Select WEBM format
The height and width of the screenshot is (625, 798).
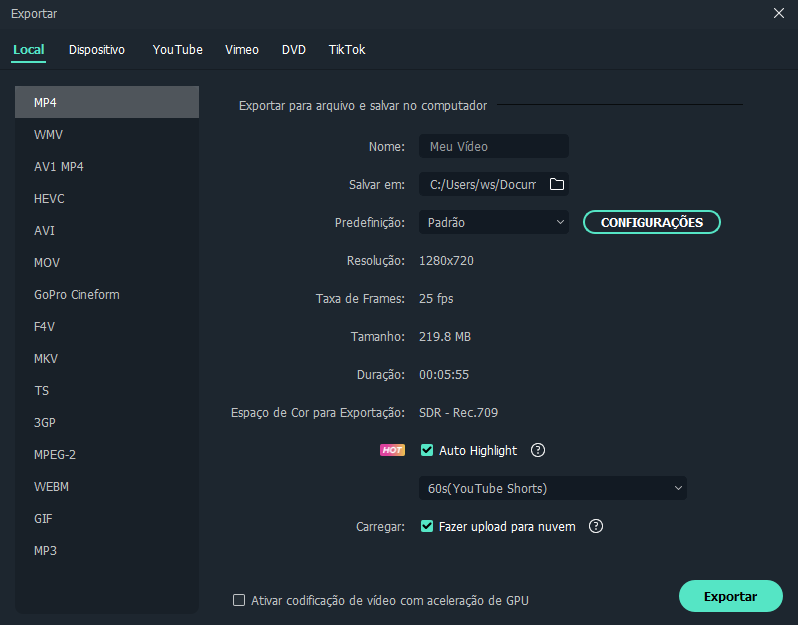tap(107, 487)
